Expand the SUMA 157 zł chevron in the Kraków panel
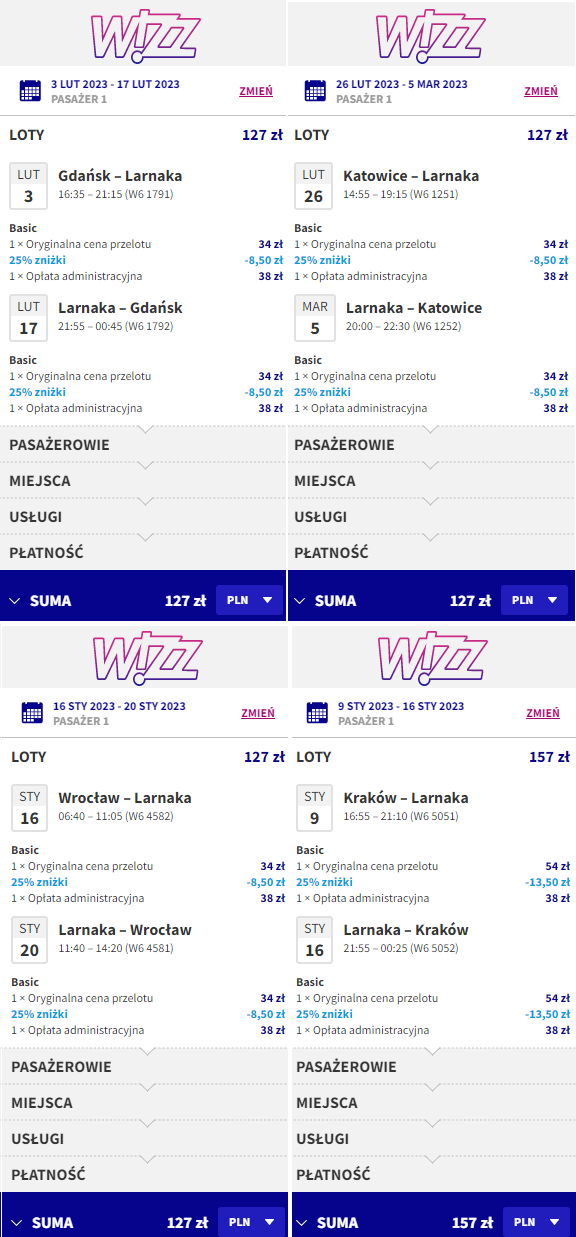 pos(301,1222)
